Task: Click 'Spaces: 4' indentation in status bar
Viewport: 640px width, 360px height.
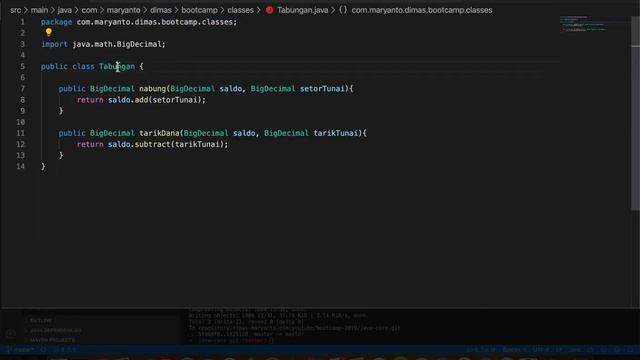Action: click(514, 350)
